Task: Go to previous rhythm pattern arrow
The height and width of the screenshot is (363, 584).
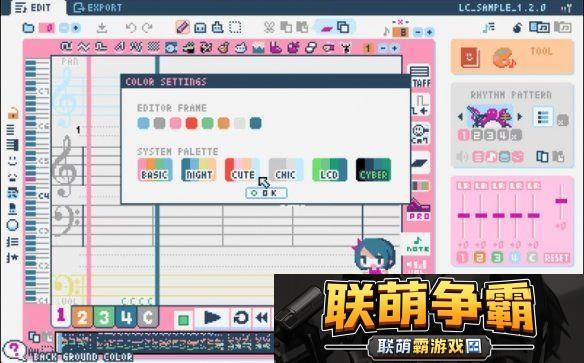Action: (460, 117)
